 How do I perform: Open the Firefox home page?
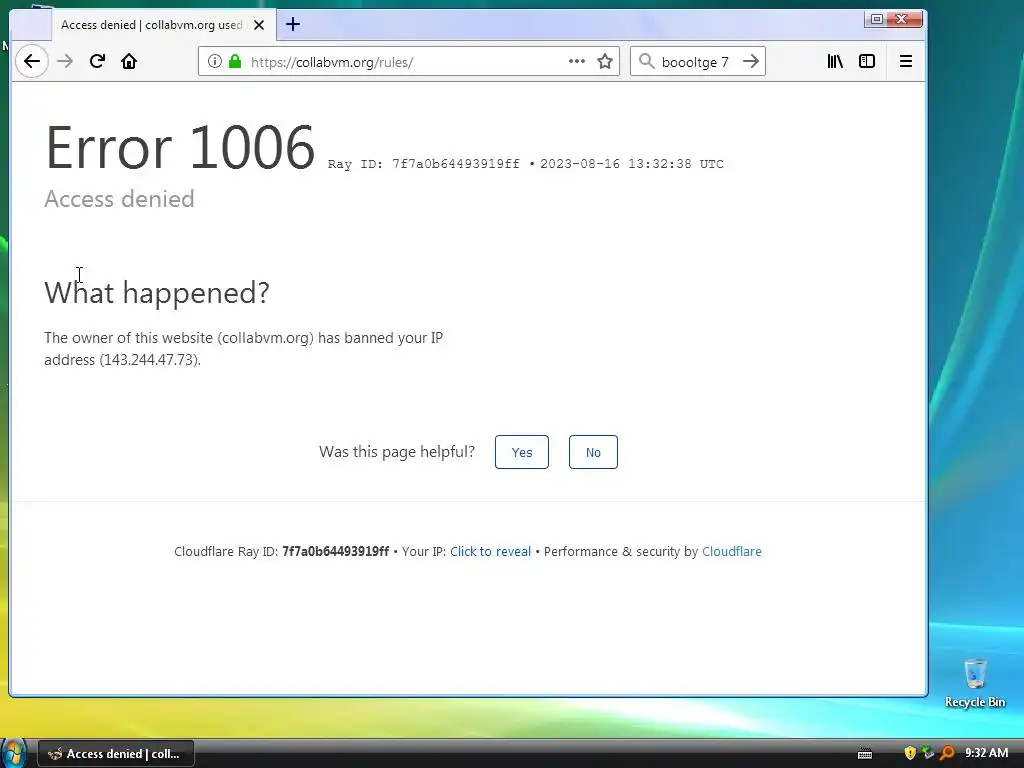pyautogui.click(x=129, y=61)
